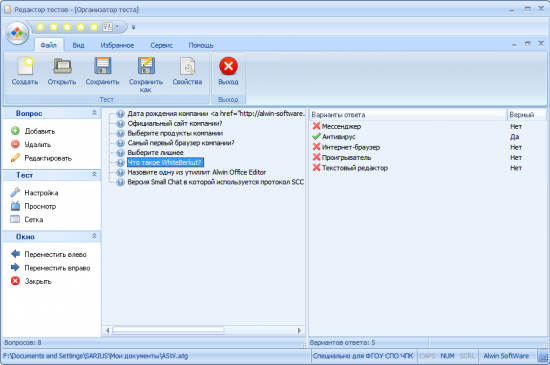
Task: Click file path ASW.atg in status bar
Action: pos(95,356)
